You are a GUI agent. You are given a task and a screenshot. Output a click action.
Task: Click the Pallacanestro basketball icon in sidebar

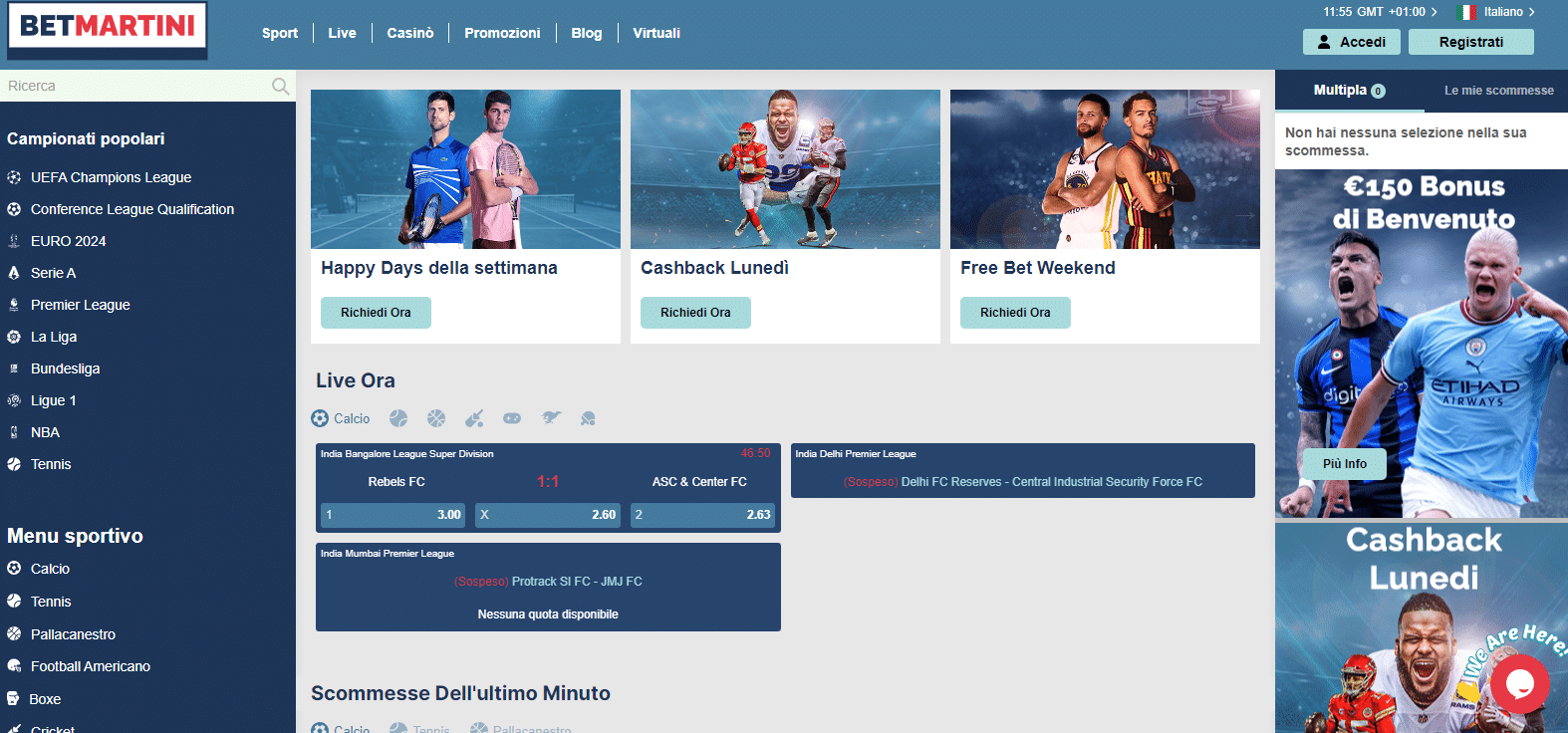tap(14, 634)
